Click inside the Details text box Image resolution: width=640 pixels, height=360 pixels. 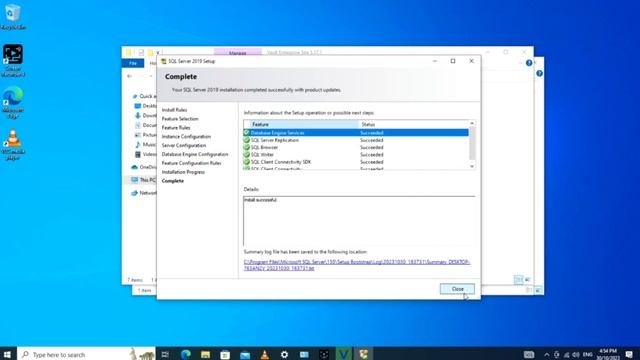click(x=359, y=221)
